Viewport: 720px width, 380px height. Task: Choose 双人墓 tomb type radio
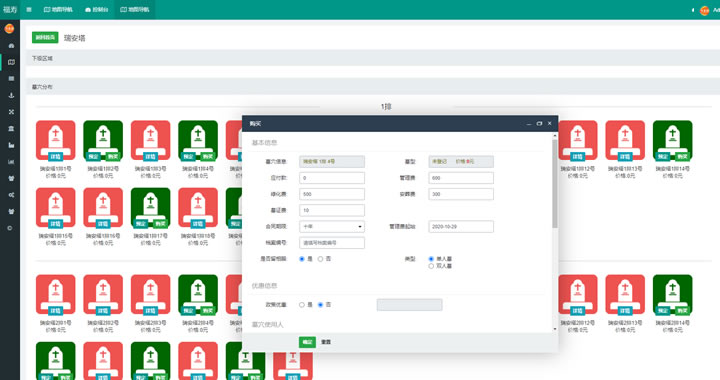pyautogui.click(x=431, y=266)
